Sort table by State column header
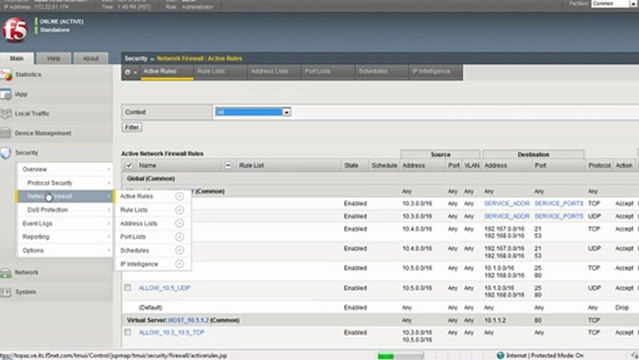Image resolution: width=639 pixels, height=360 pixels. [x=351, y=166]
